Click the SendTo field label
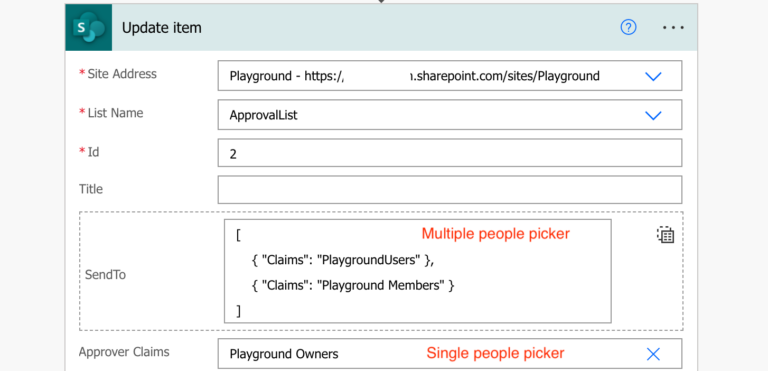The height and width of the screenshot is (371, 768). pos(105,274)
